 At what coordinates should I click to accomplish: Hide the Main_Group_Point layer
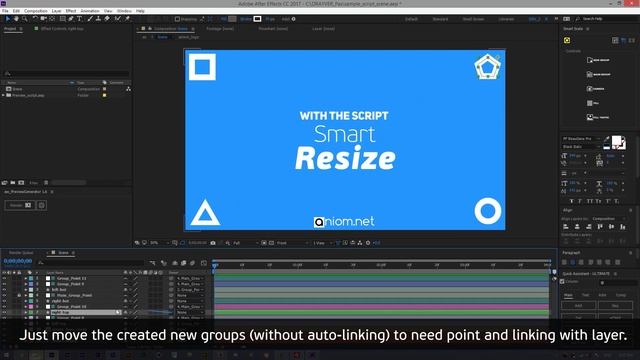point(4,296)
